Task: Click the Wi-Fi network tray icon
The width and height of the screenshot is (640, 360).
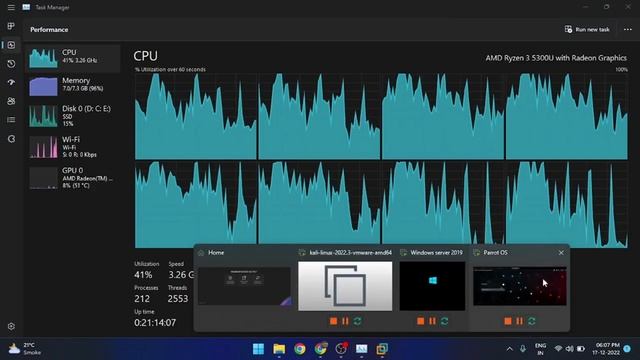Action: [x=558, y=349]
